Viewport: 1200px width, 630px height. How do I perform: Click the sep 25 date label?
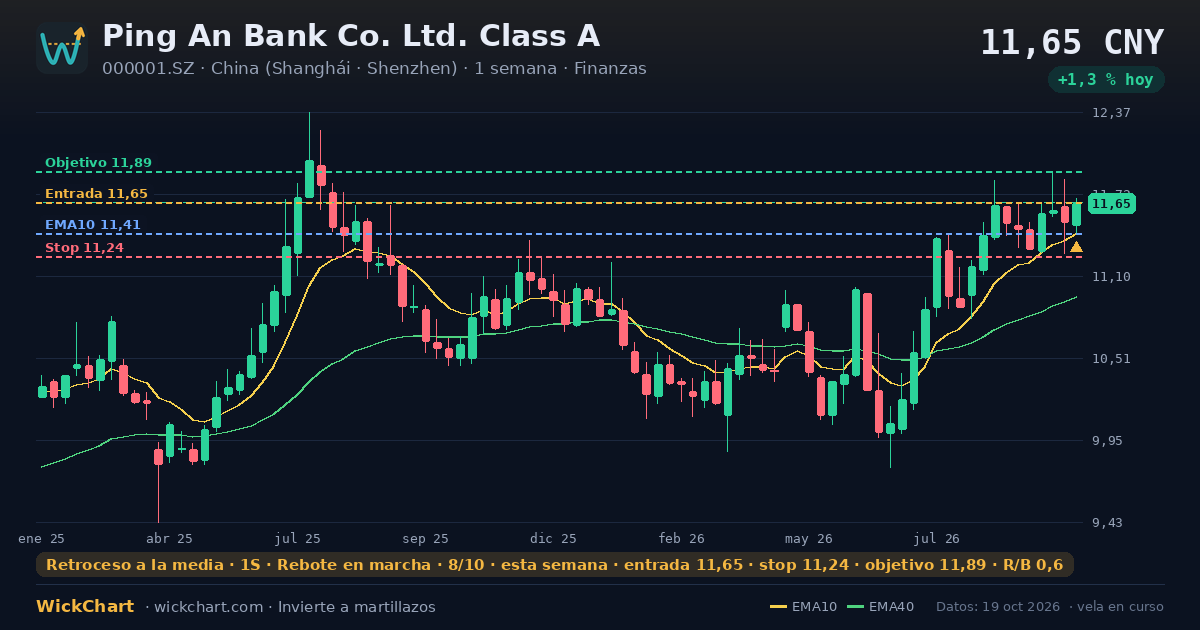(x=425, y=538)
